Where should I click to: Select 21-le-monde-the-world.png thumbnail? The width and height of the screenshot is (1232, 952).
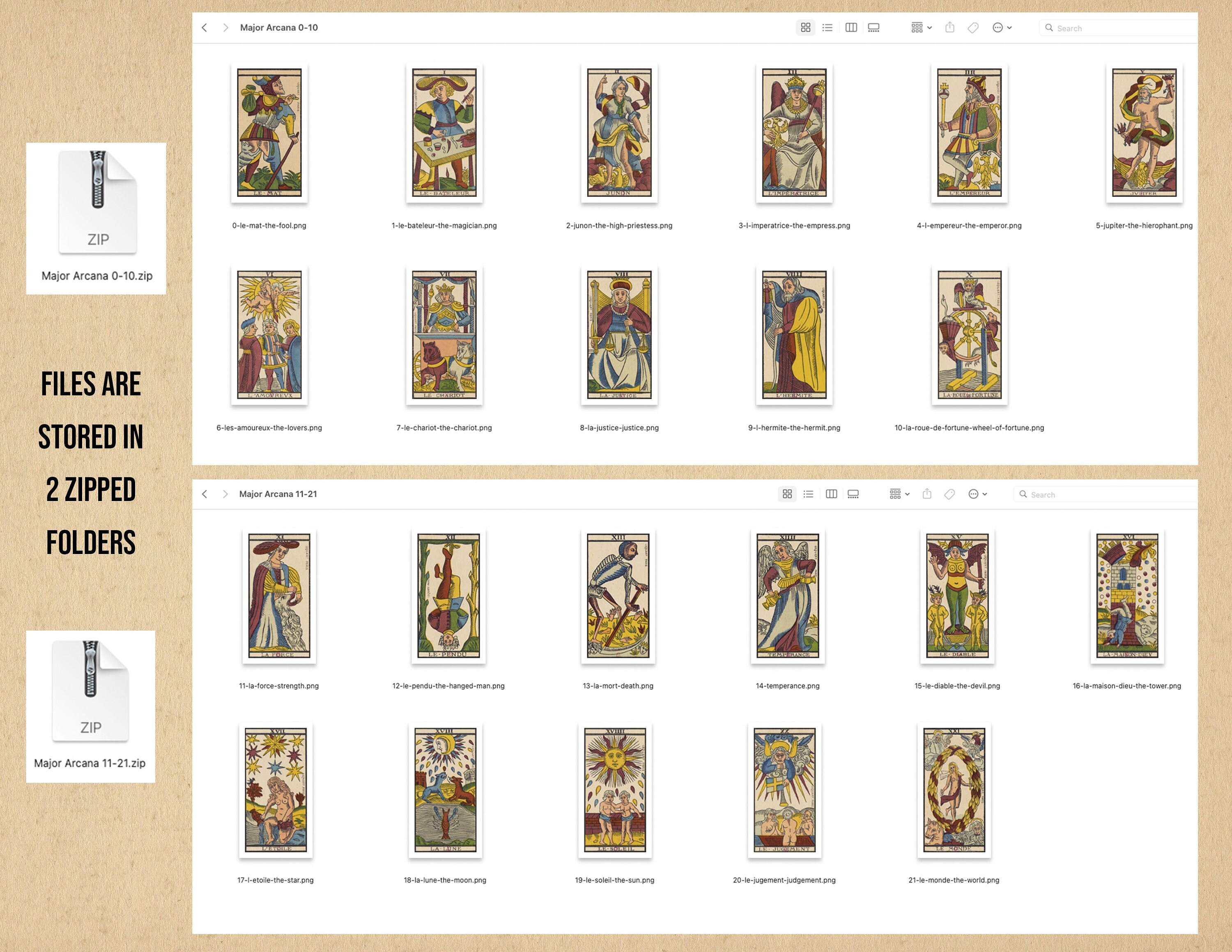click(954, 790)
